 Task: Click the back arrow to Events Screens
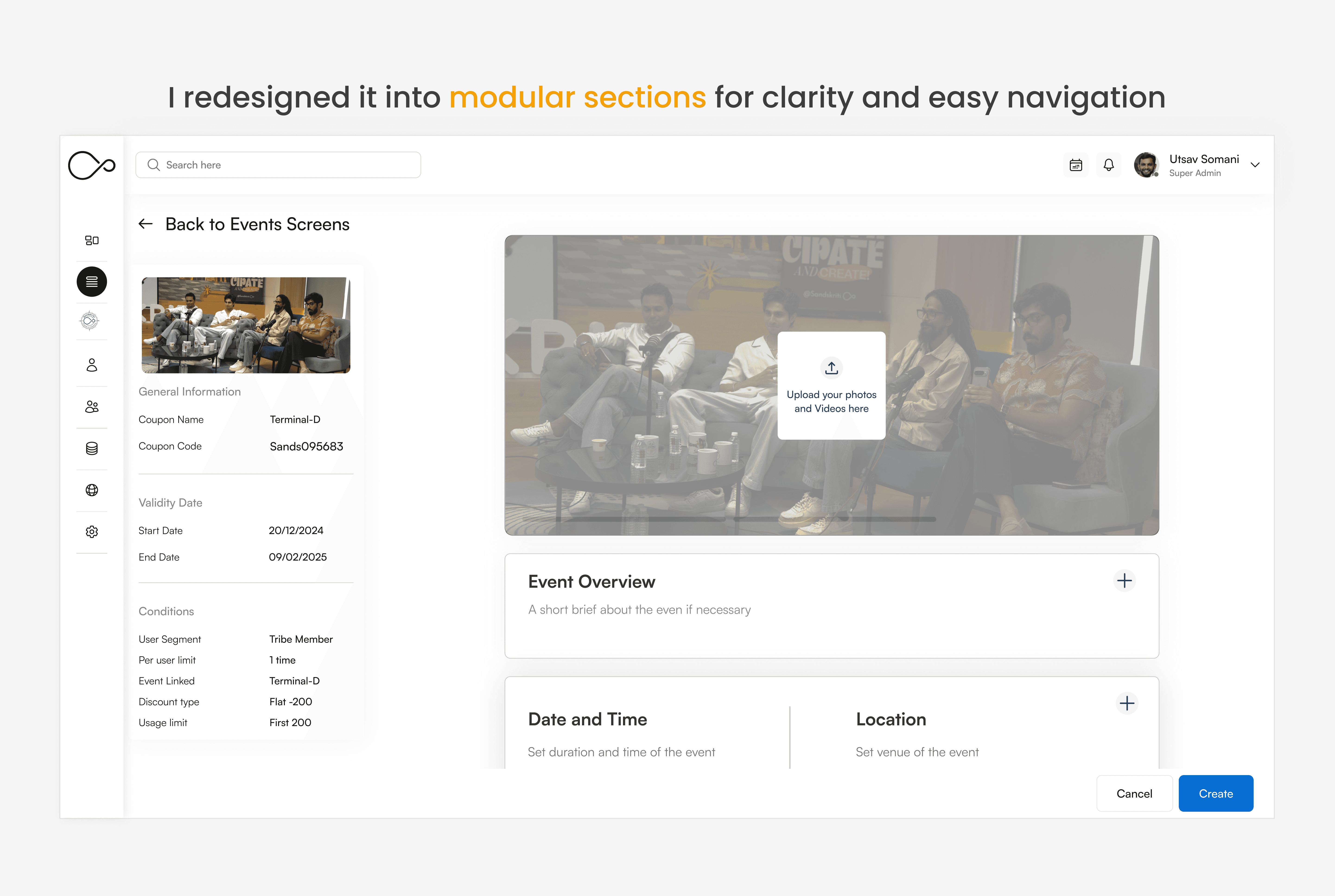[x=146, y=224]
